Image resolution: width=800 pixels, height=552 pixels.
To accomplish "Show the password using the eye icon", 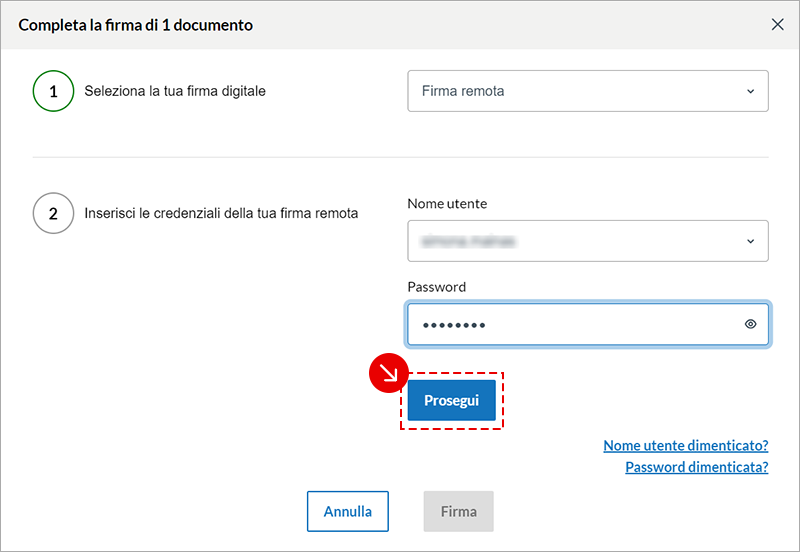I will pos(750,324).
